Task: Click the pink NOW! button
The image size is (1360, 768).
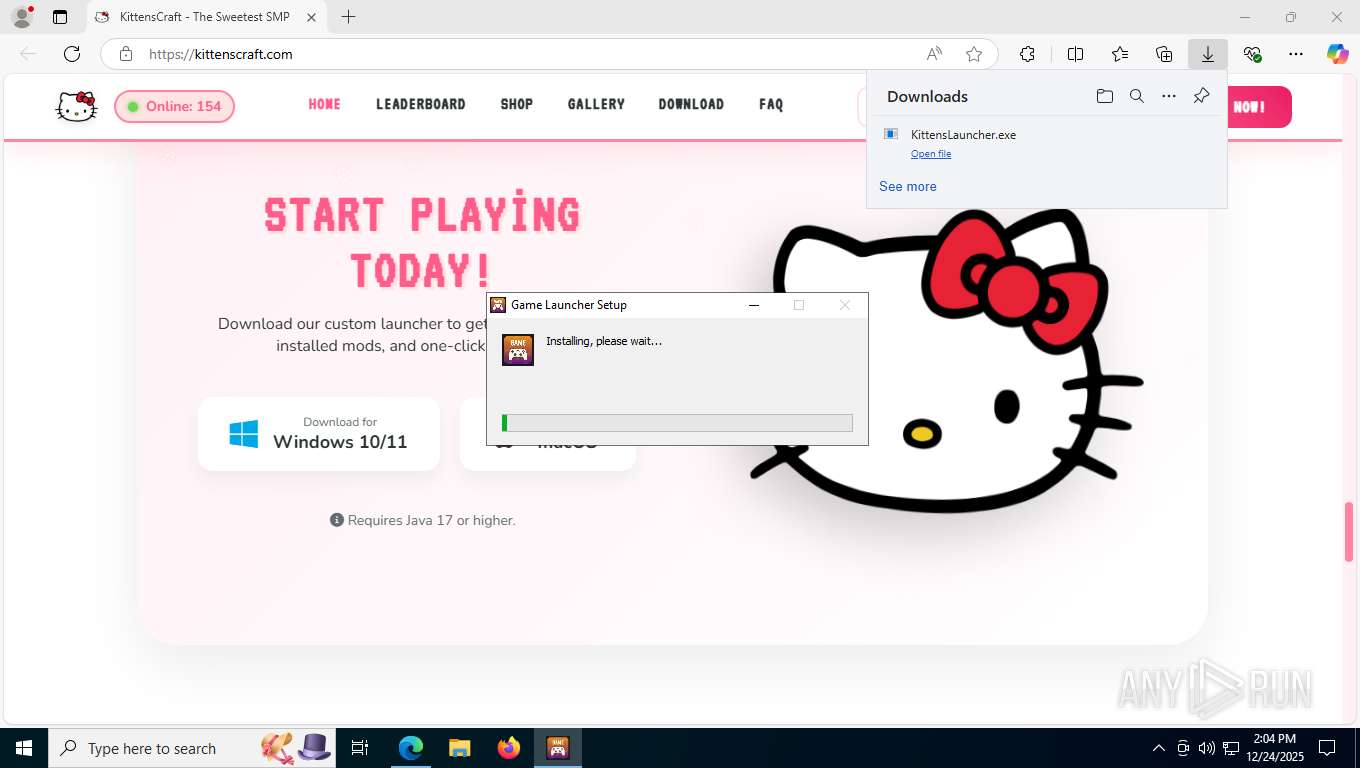Action: pos(1259,107)
